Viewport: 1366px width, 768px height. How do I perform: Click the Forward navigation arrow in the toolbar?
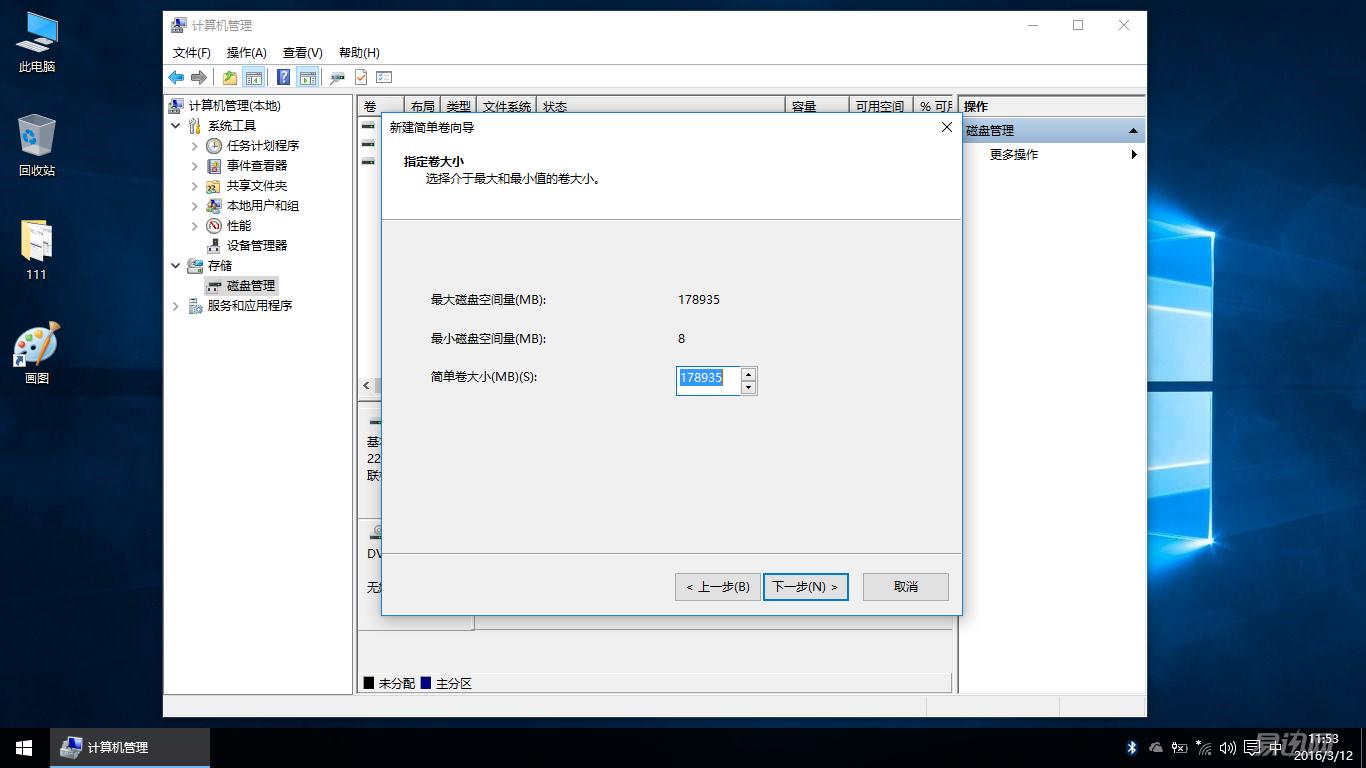tap(198, 77)
